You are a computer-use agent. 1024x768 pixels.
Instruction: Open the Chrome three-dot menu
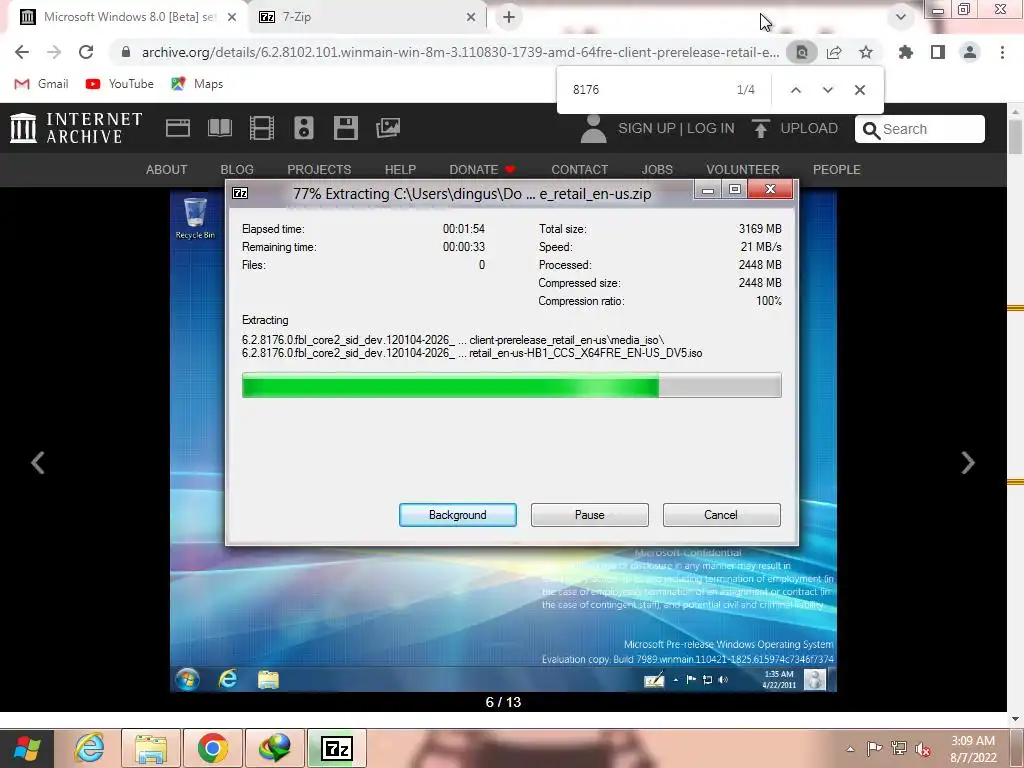pyautogui.click(x=1002, y=52)
